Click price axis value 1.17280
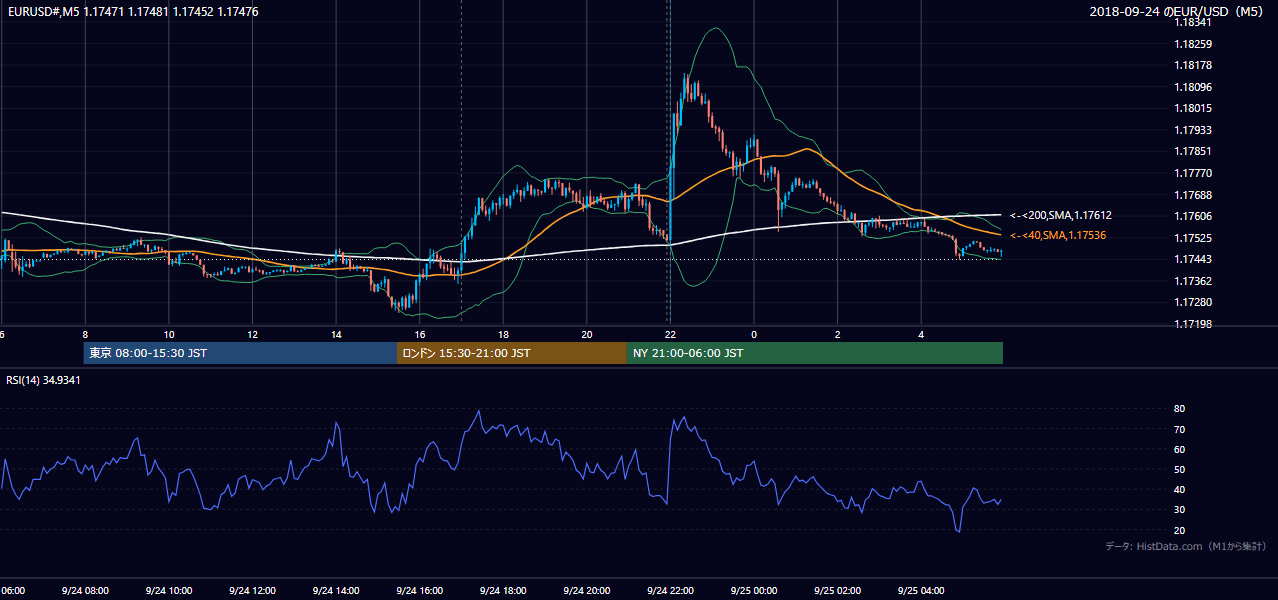 [x=1193, y=302]
